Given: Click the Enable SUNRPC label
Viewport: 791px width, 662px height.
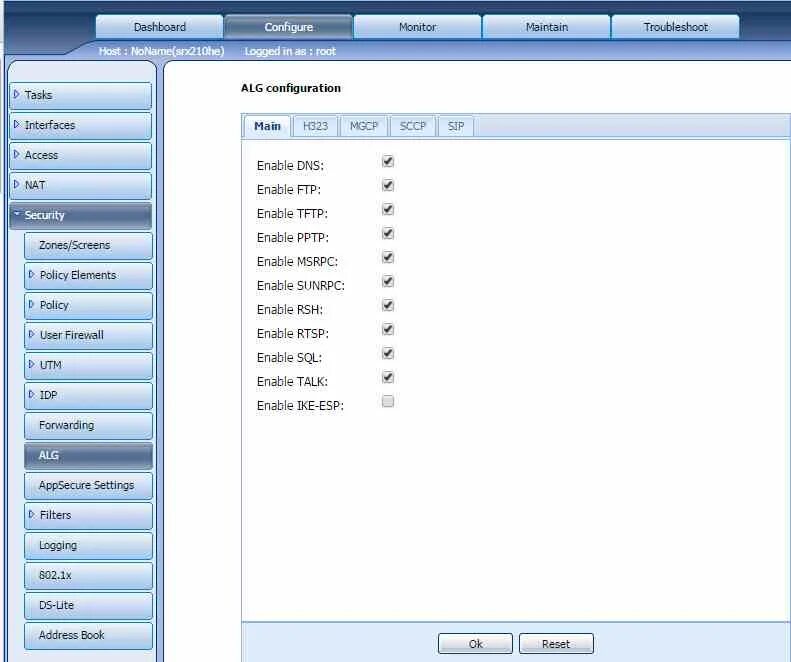Looking at the screenshot, I should pos(301,286).
